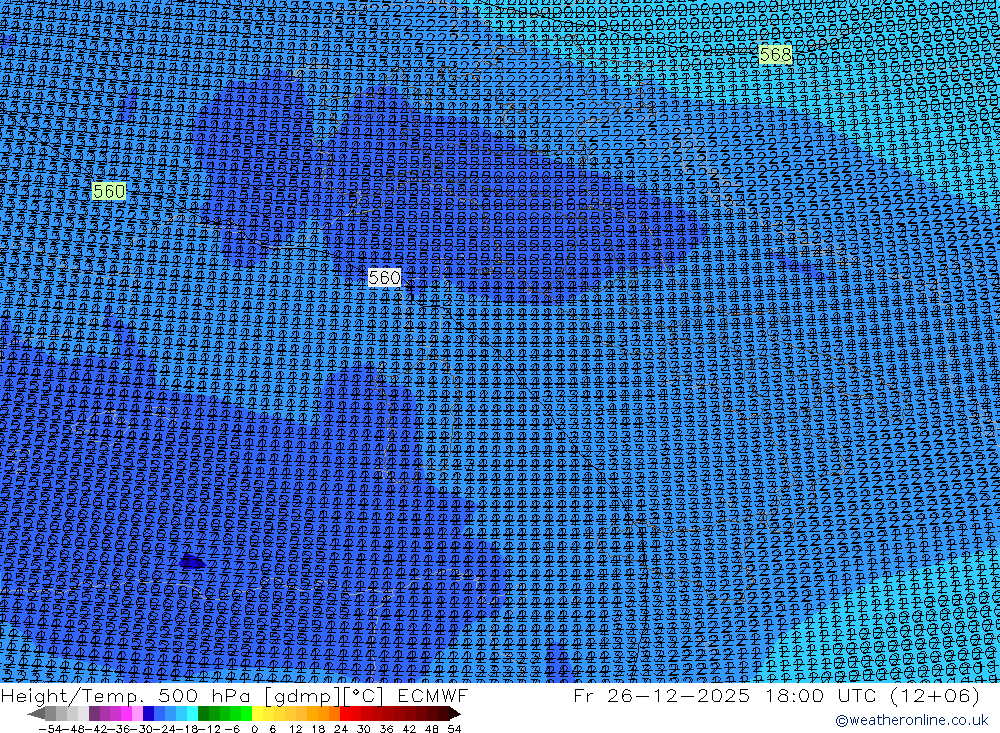1000x733 pixels.
Task: Click the cyan legend swatch above -18
Action: (x=191, y=713)
